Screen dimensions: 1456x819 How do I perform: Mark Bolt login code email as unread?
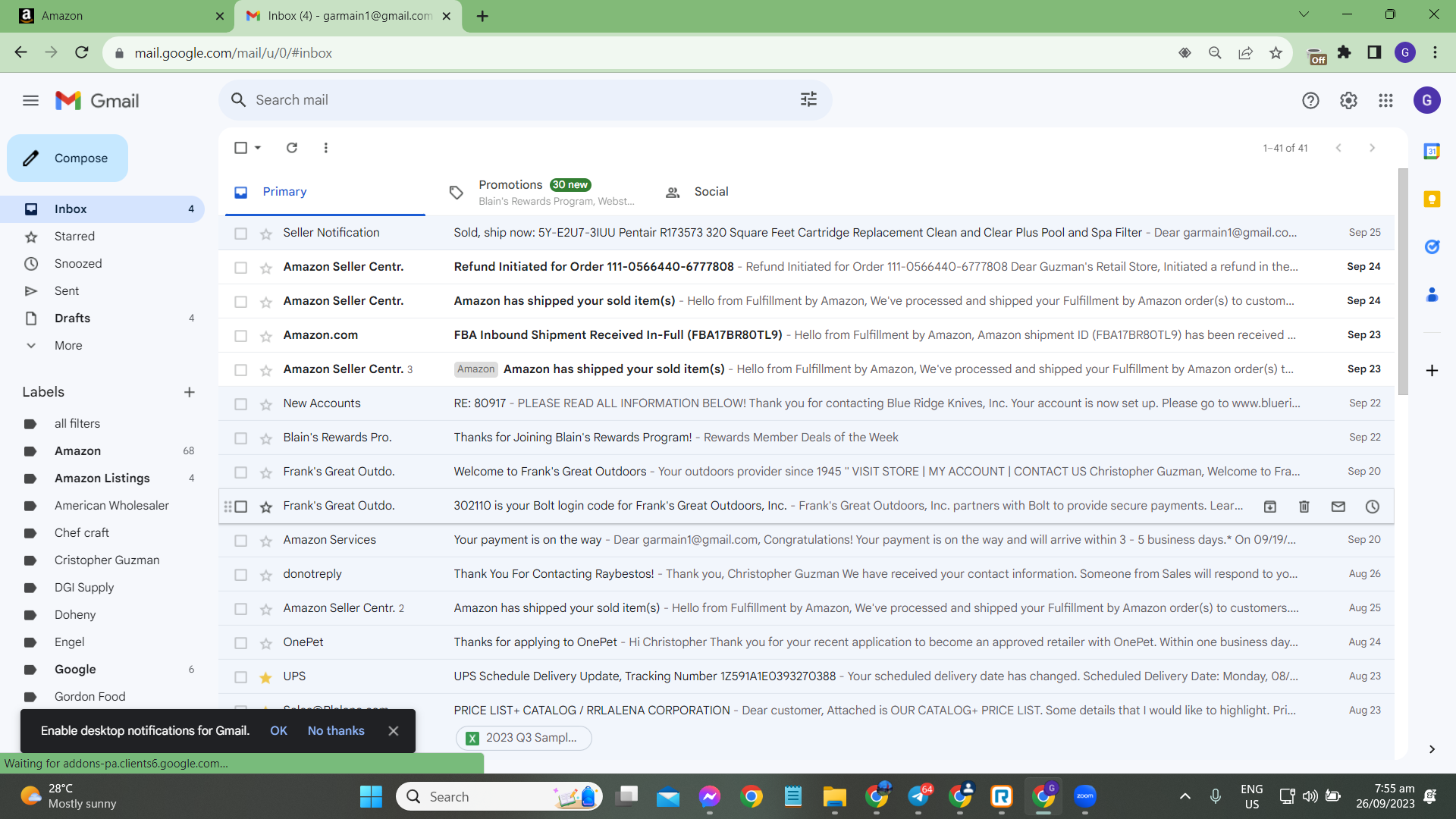(x=1338, y=507)
